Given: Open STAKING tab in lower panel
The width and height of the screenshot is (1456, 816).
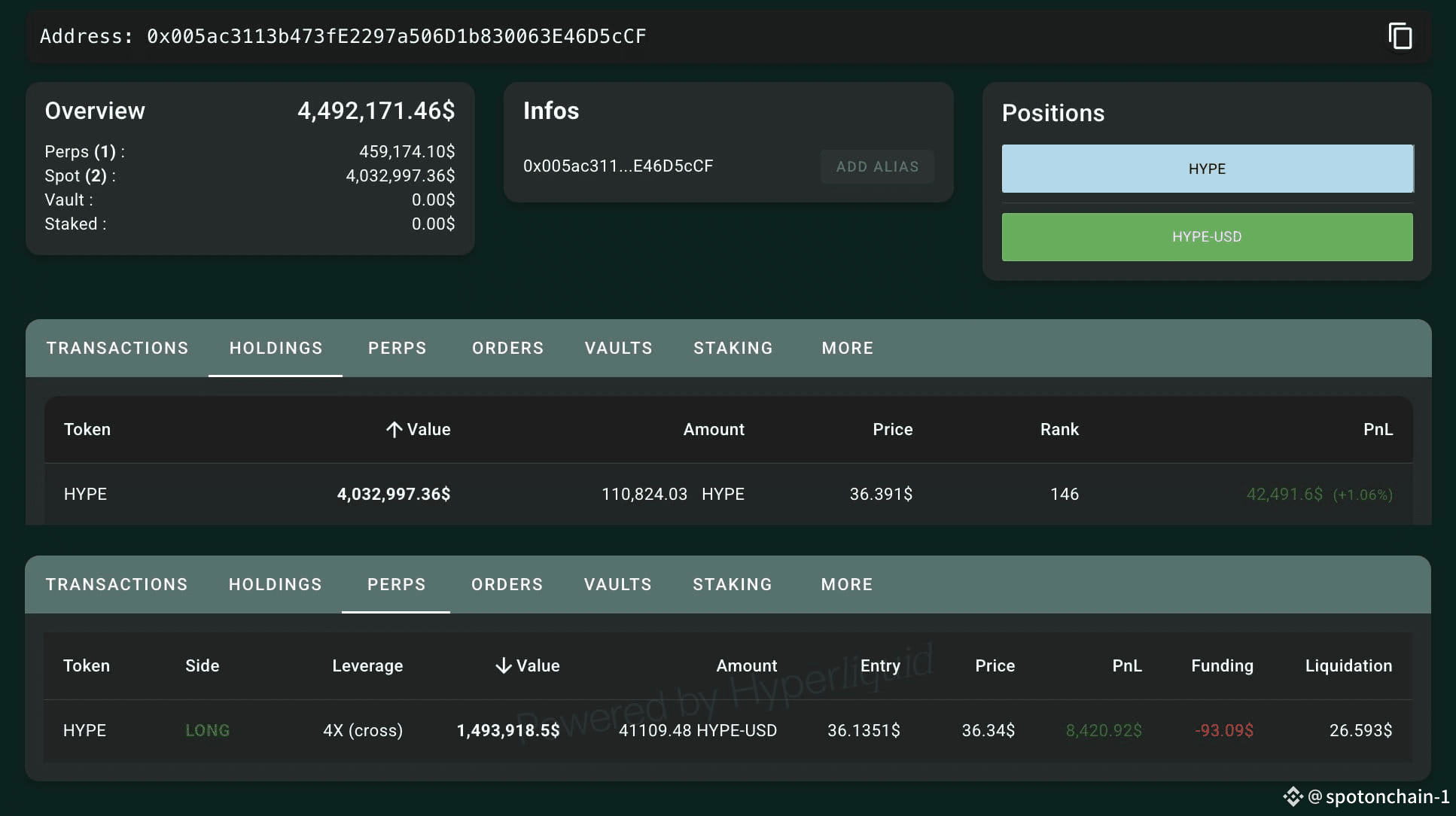Looking at the screenshot, I should [732, 585].
